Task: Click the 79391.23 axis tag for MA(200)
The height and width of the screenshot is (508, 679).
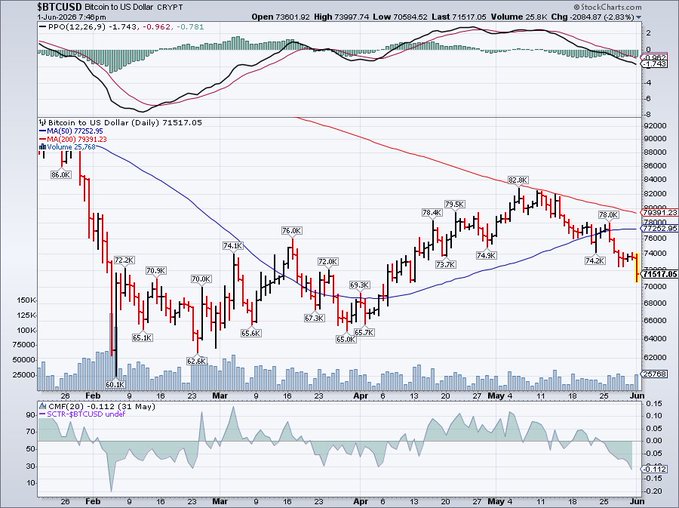Action: click(x=660, y=213)
